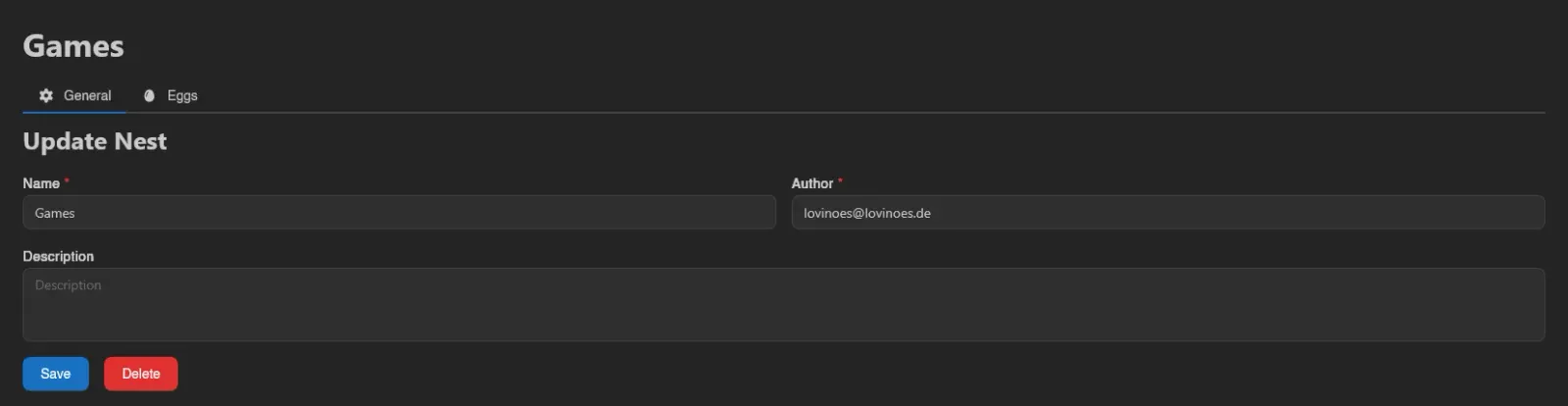Click the gear icon on General tab
The image size is (1568, 406).
(46, 95)
